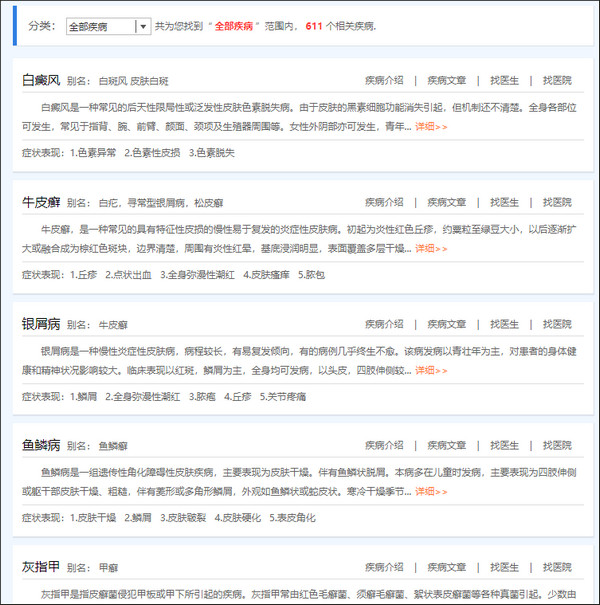Open the 鱼鳞病 disease title
The height and width of the screenshot is (605, 600).
click(41, 445)
